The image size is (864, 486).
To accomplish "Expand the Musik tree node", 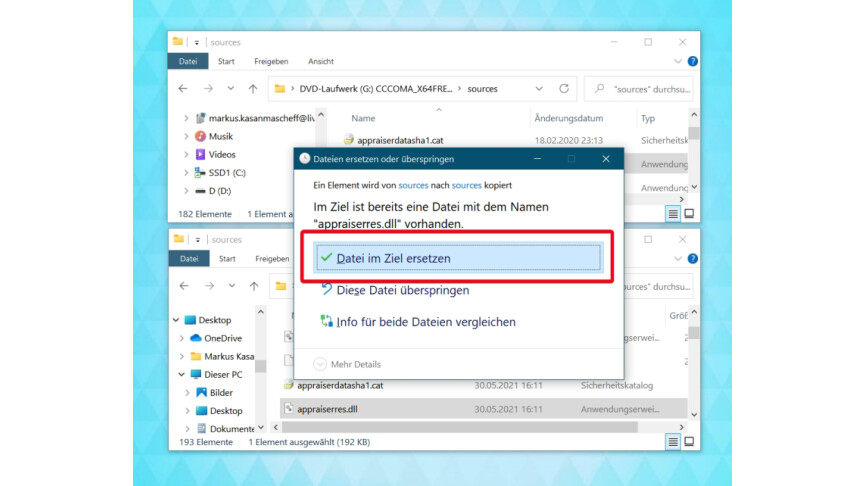I will coord(186,136).
